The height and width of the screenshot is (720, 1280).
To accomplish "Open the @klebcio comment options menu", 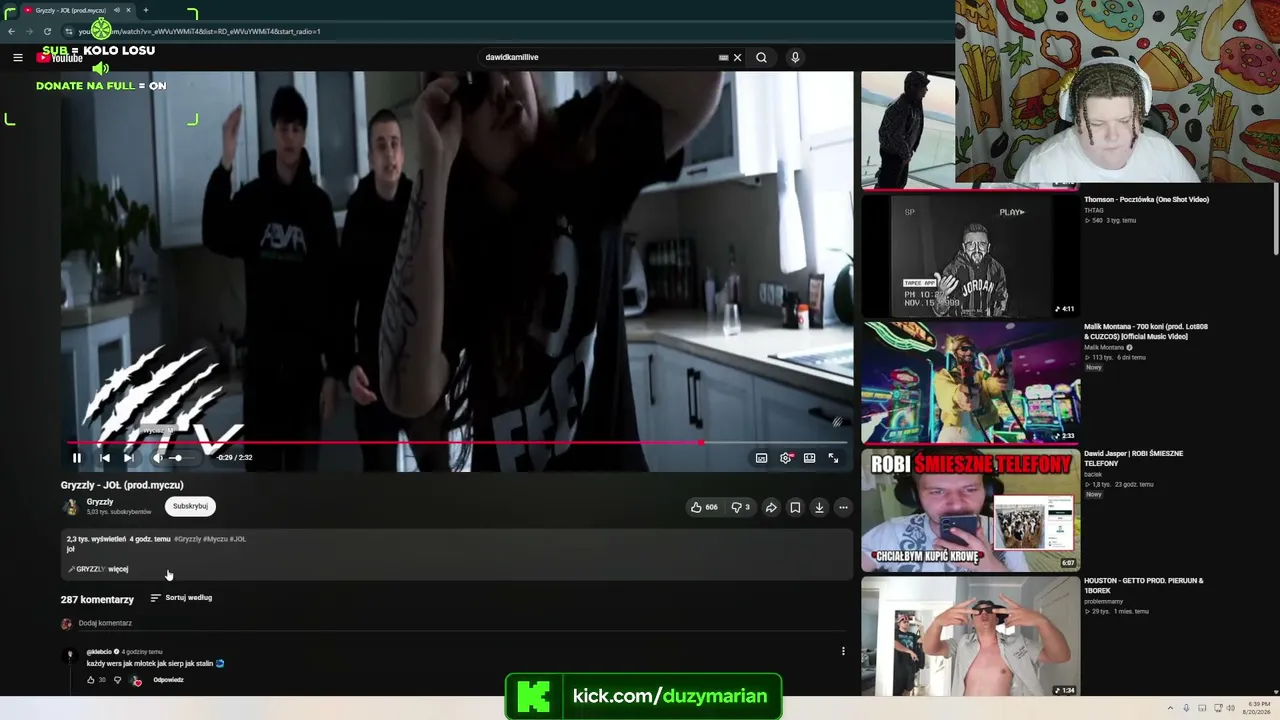I will coord(843,651).
